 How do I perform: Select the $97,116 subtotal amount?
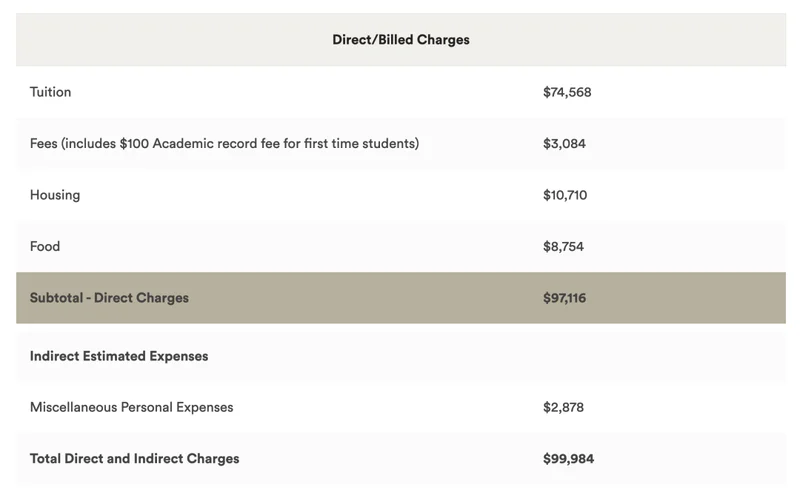(x=564, y=298)
